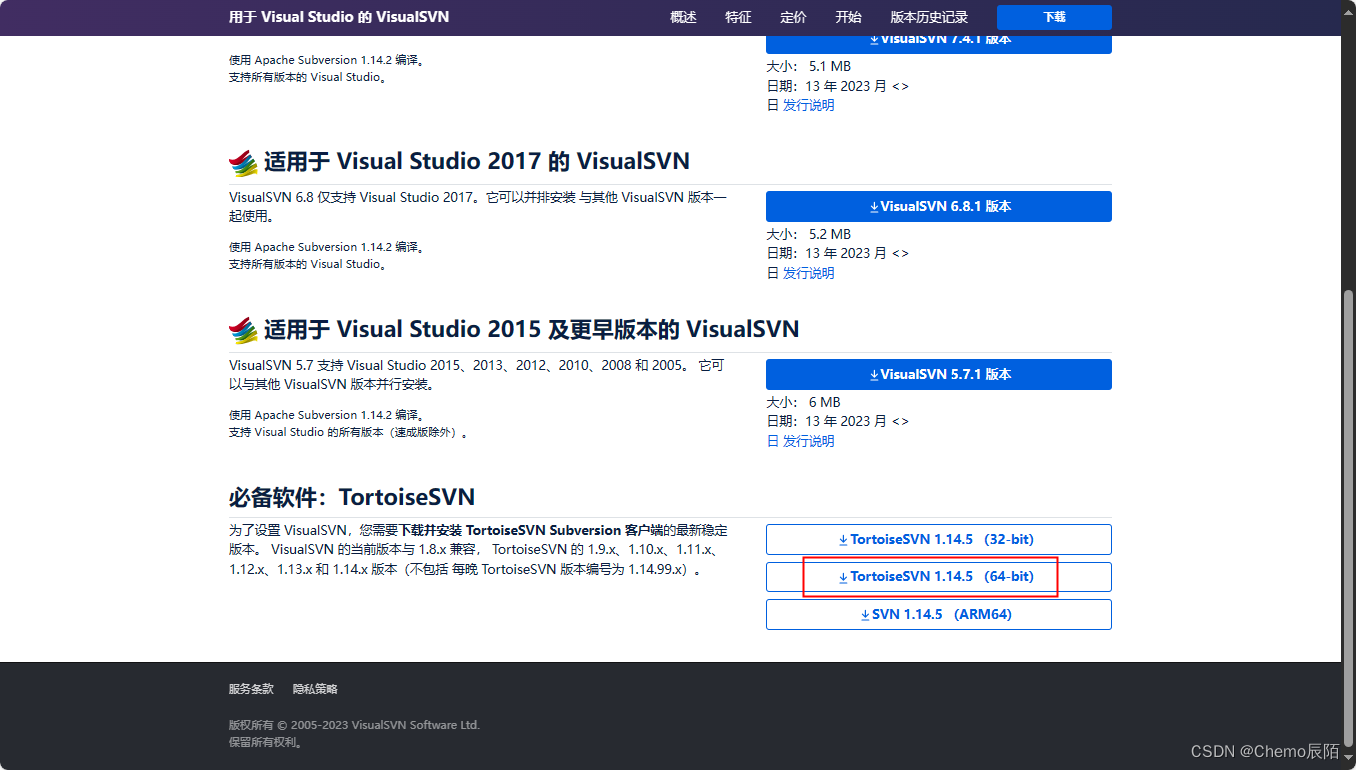Click download arrow icon on VisualSVN 5.7.1 button
The height and width of the screenshot is (770, 1356).
coord(874,375)
